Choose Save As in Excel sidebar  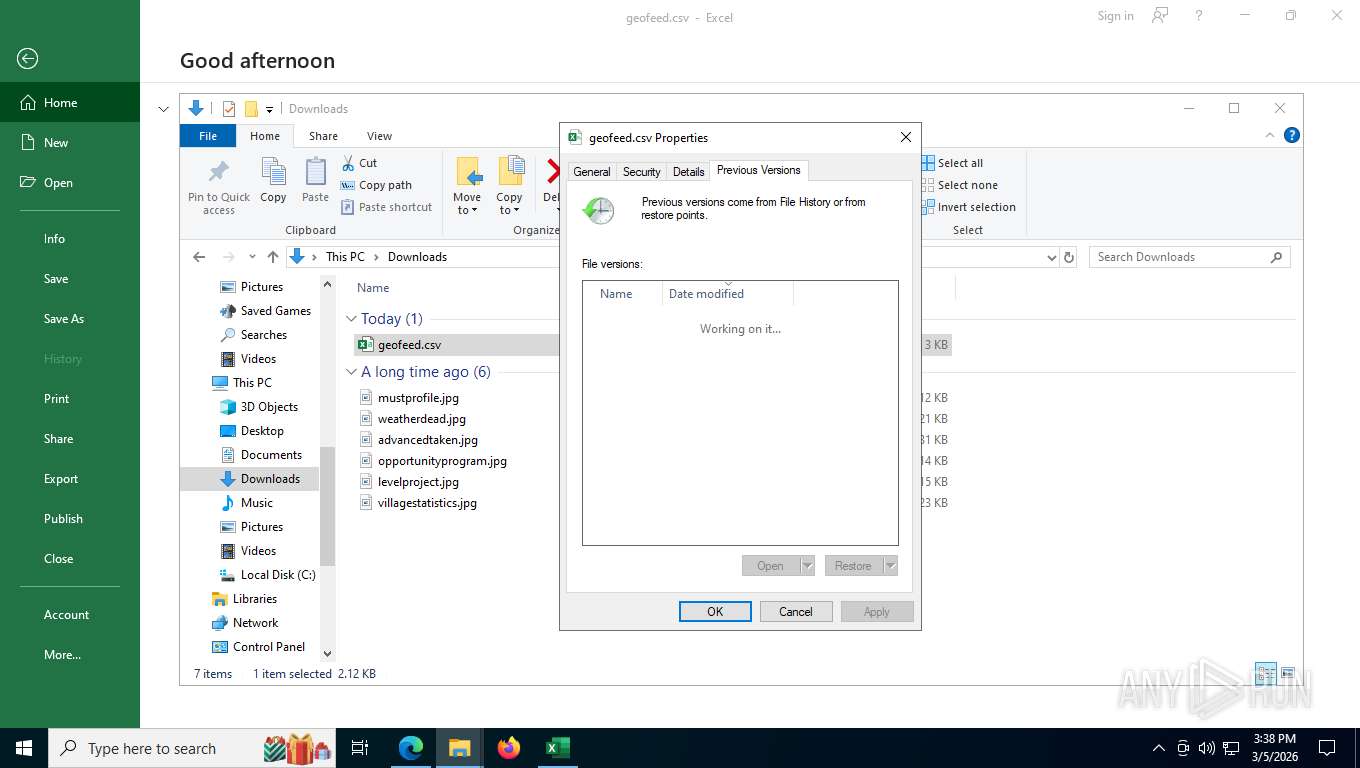coord(70,318)
